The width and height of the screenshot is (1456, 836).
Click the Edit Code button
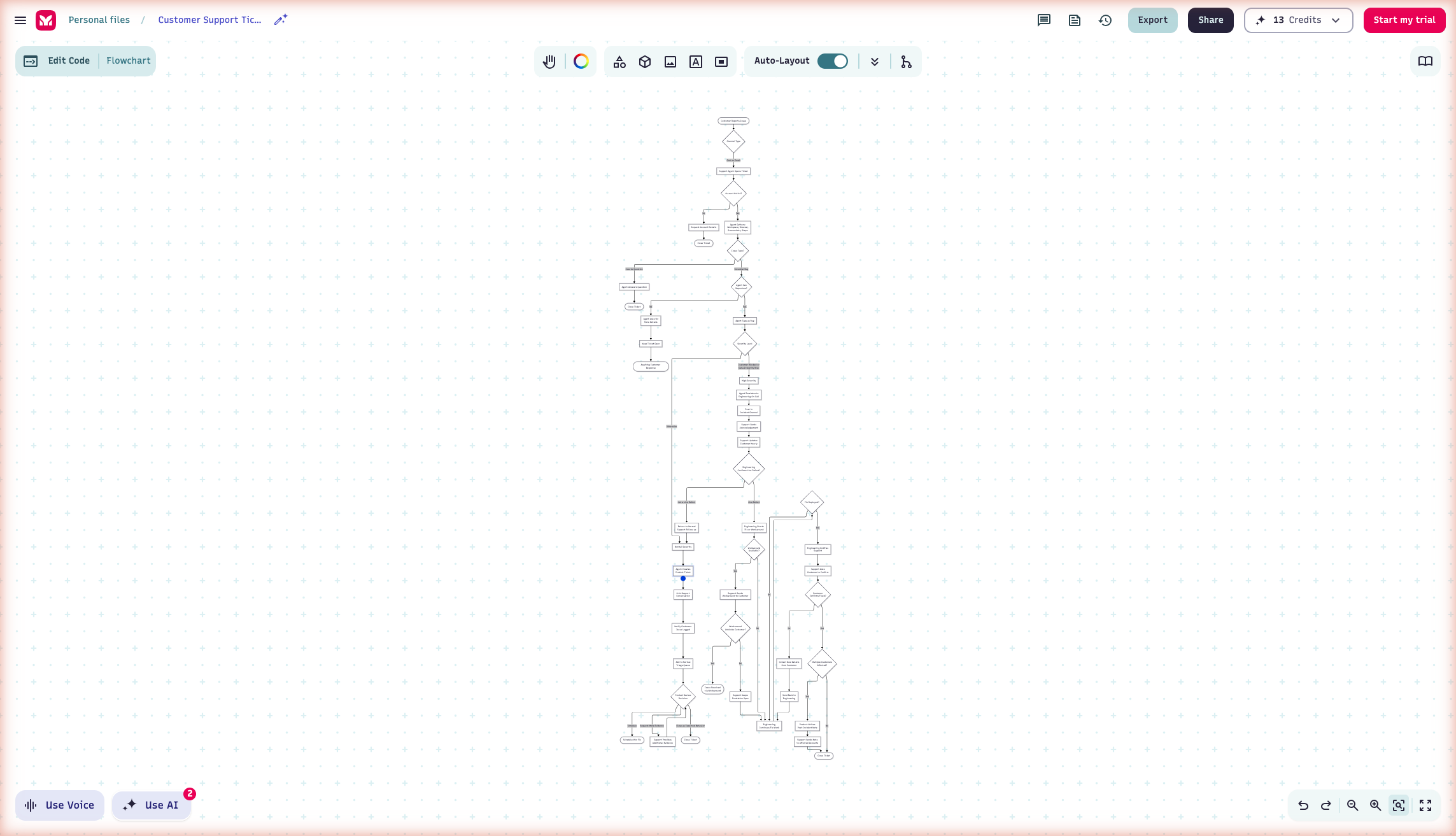[x=57, y=61]
